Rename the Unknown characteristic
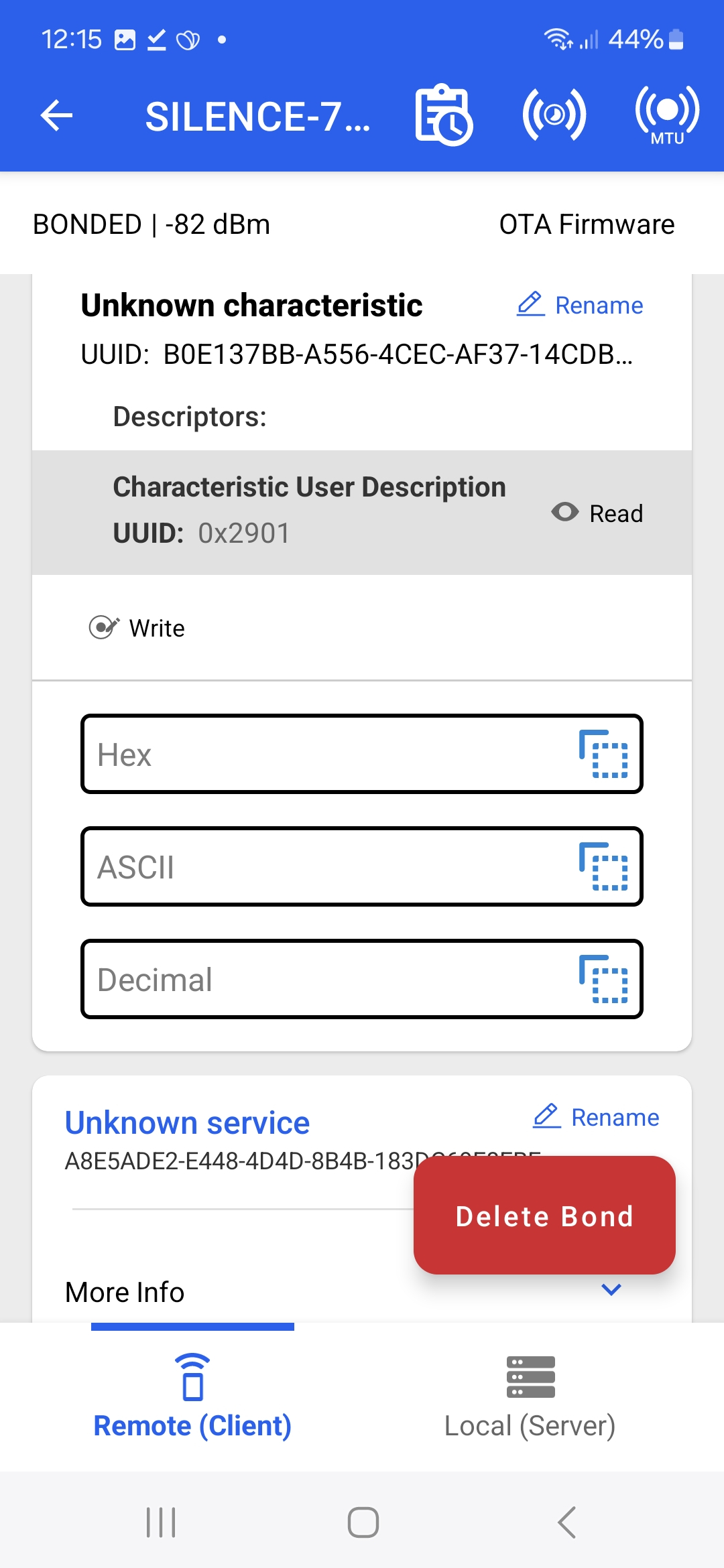 (581, 306)
